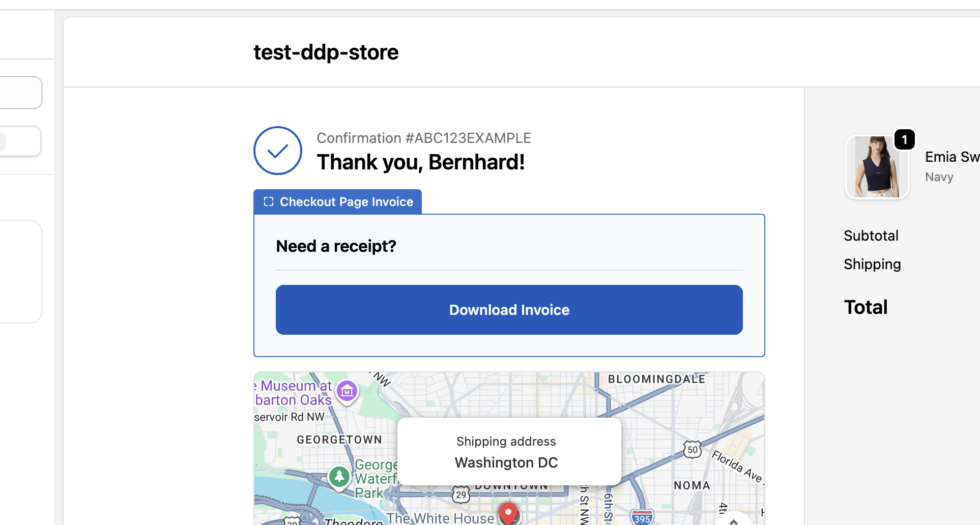980x525 pixels.
Task: Click the Need a receipt? heading
Action: (336, 246)
